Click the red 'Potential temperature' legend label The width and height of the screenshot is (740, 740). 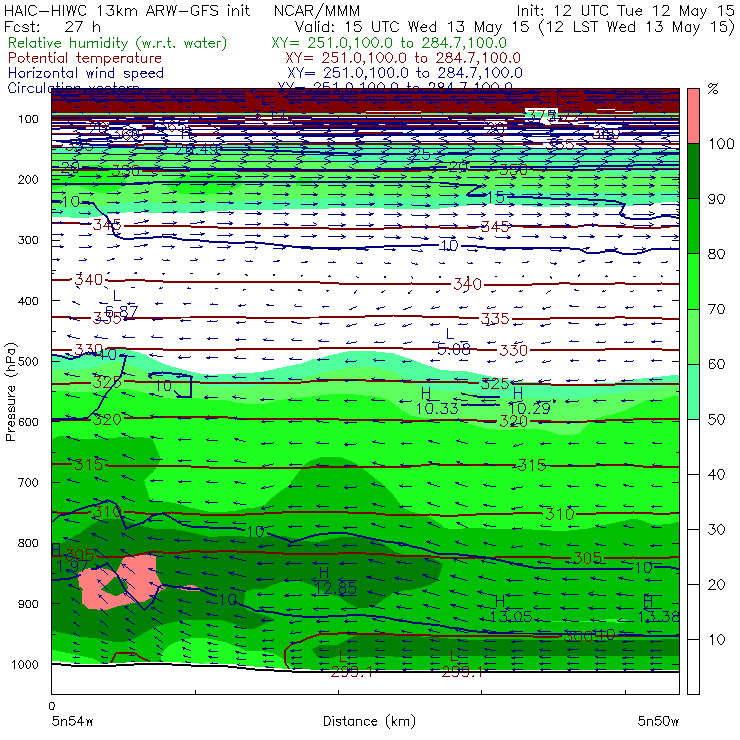coord(85,58)
